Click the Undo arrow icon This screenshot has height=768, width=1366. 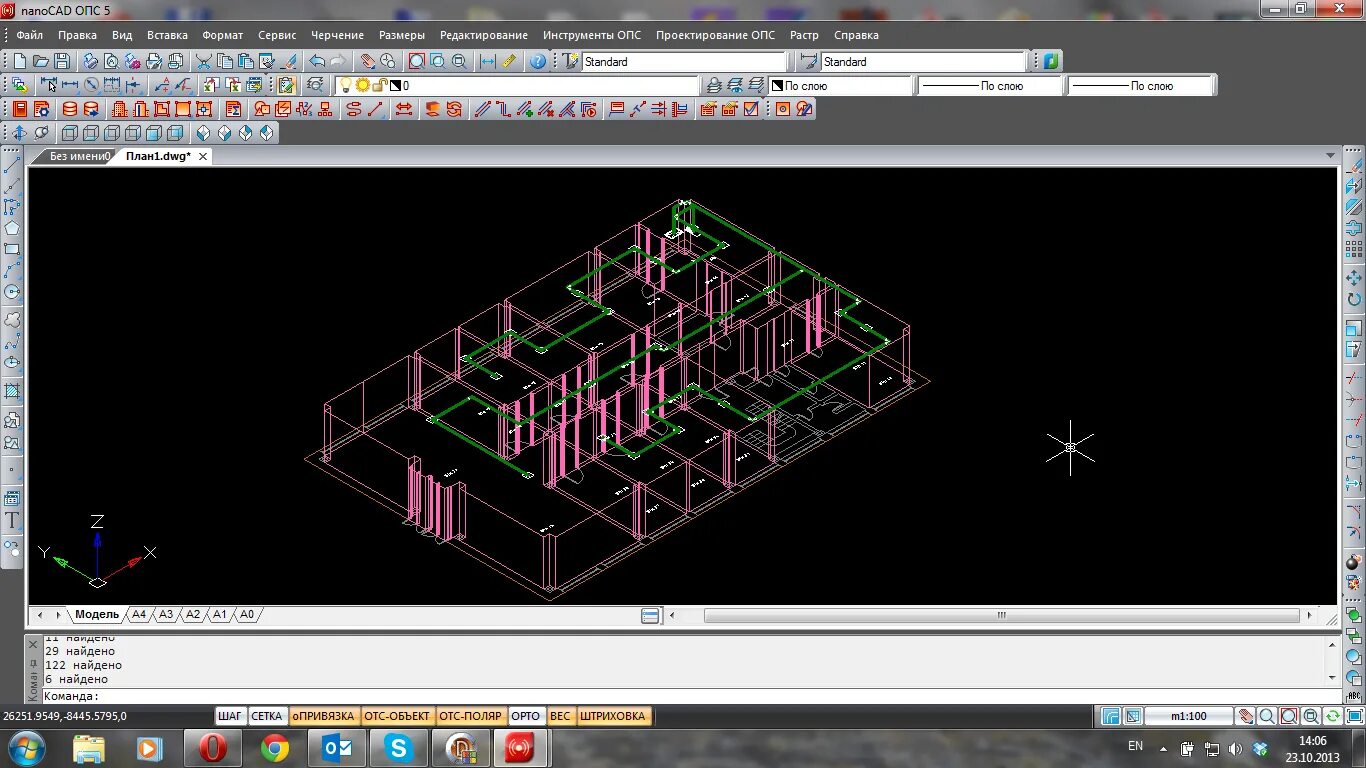317,61
